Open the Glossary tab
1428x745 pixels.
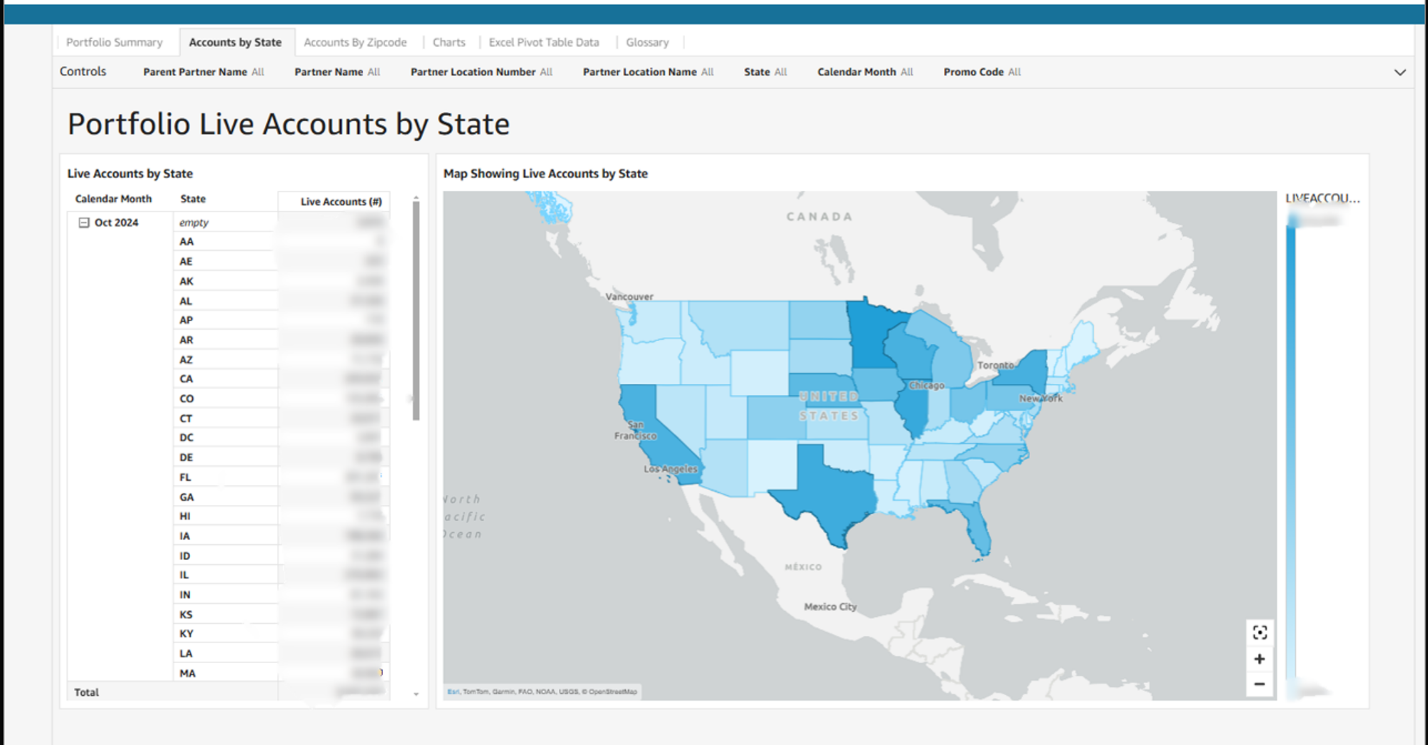(x=647, y=42)
